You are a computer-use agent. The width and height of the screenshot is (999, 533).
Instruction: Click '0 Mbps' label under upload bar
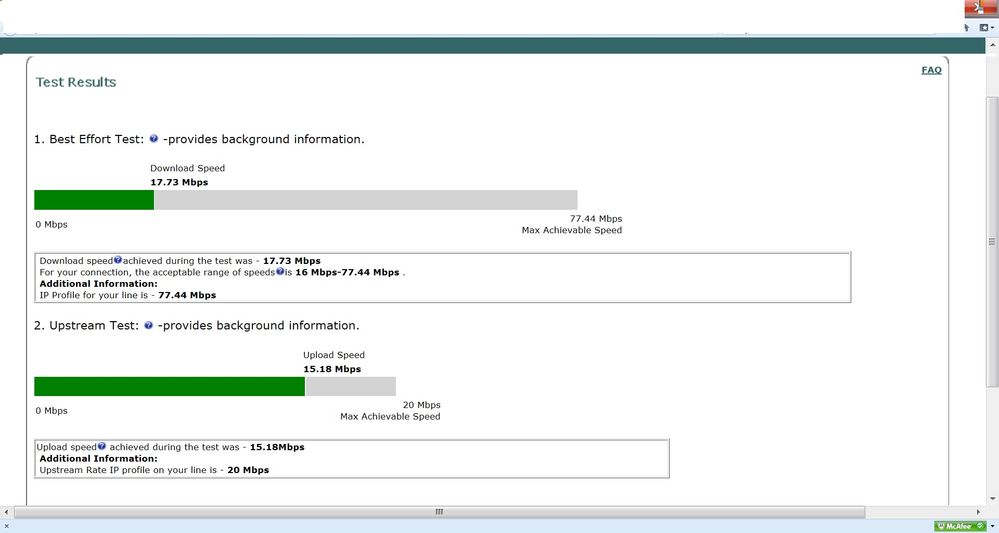[52, 411]
